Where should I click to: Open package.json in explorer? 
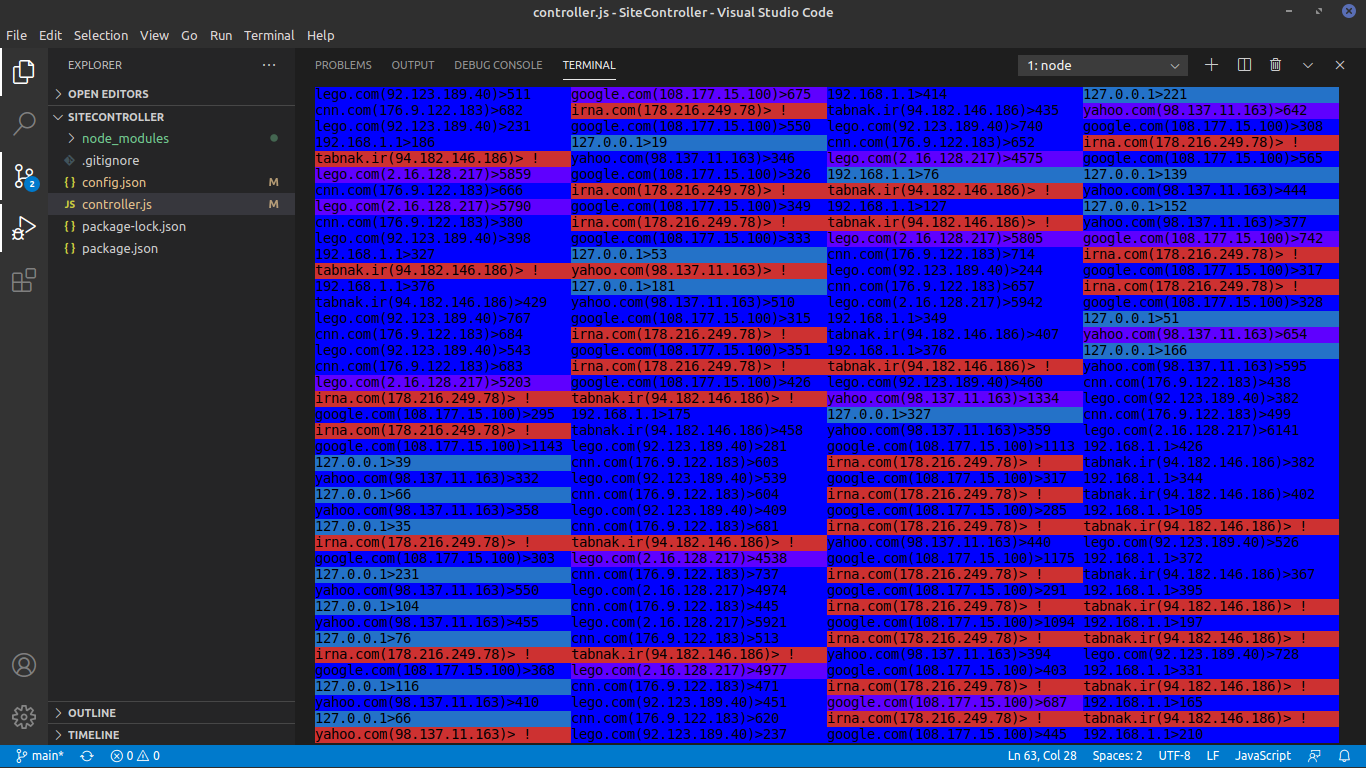172,248
